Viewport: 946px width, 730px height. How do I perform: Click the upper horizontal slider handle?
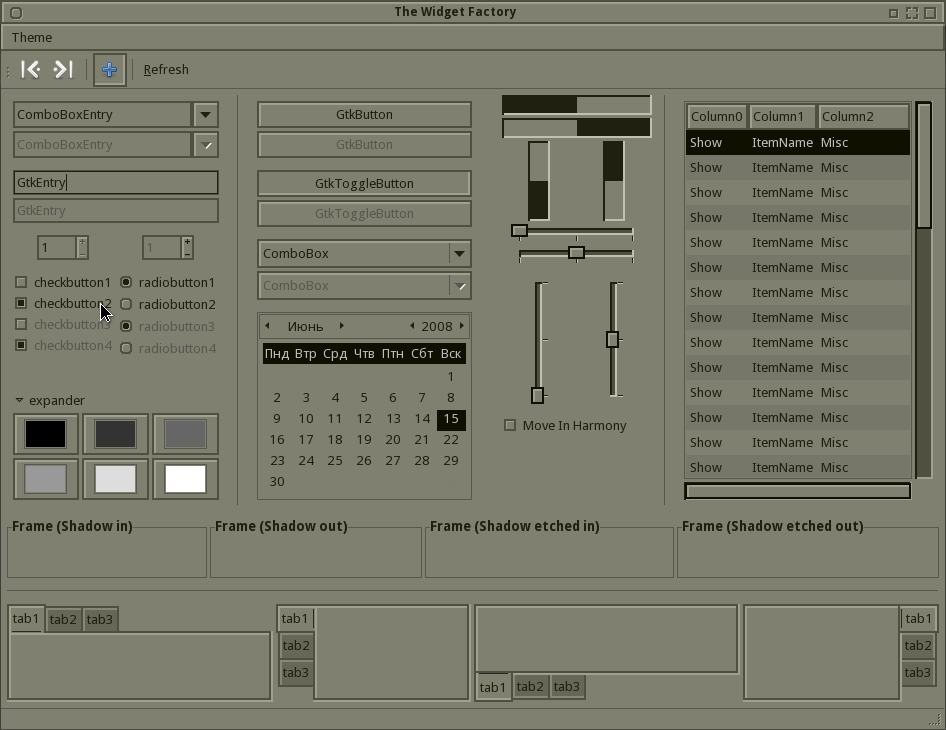[519, 230]
